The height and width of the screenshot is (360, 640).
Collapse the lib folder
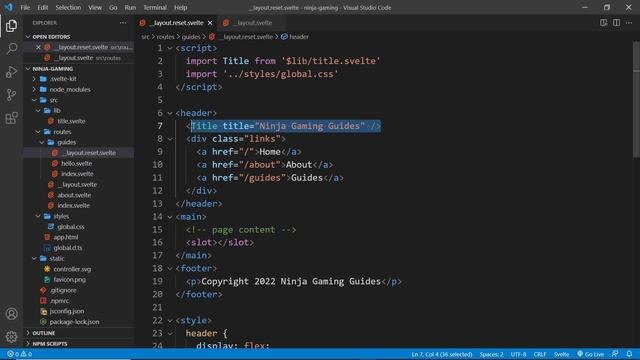(38, 111)
